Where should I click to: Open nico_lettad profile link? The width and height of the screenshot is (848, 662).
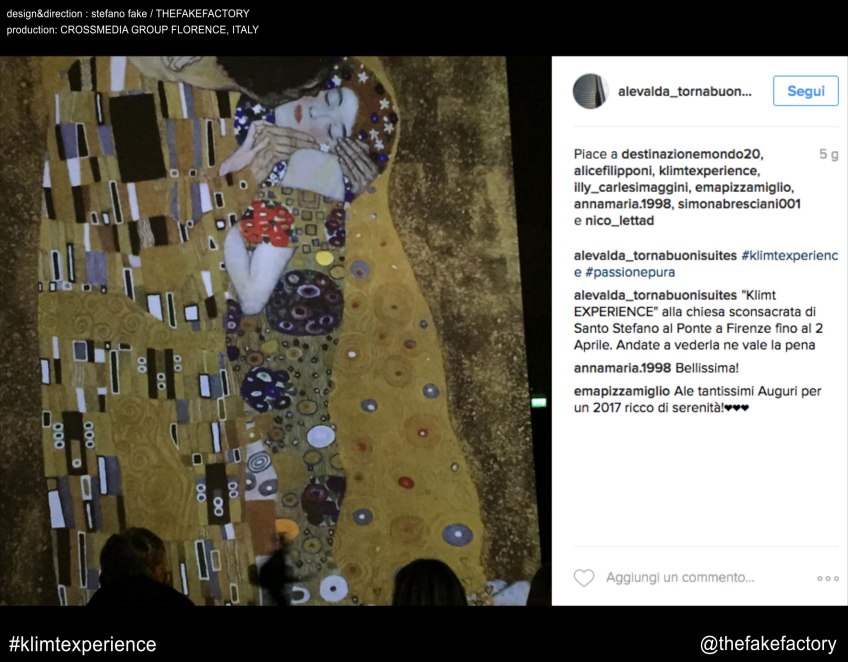click(x=620, y=221)
